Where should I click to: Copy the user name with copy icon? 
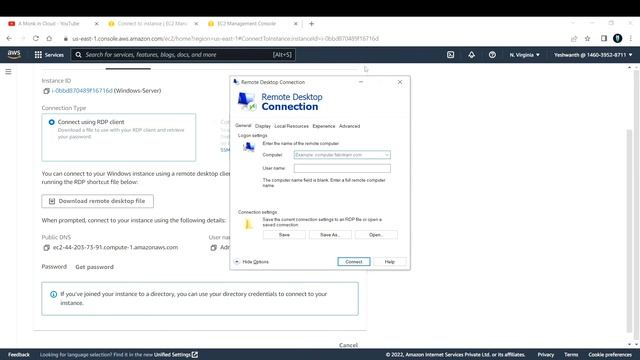pyautogui.click(x=213, y=247)
